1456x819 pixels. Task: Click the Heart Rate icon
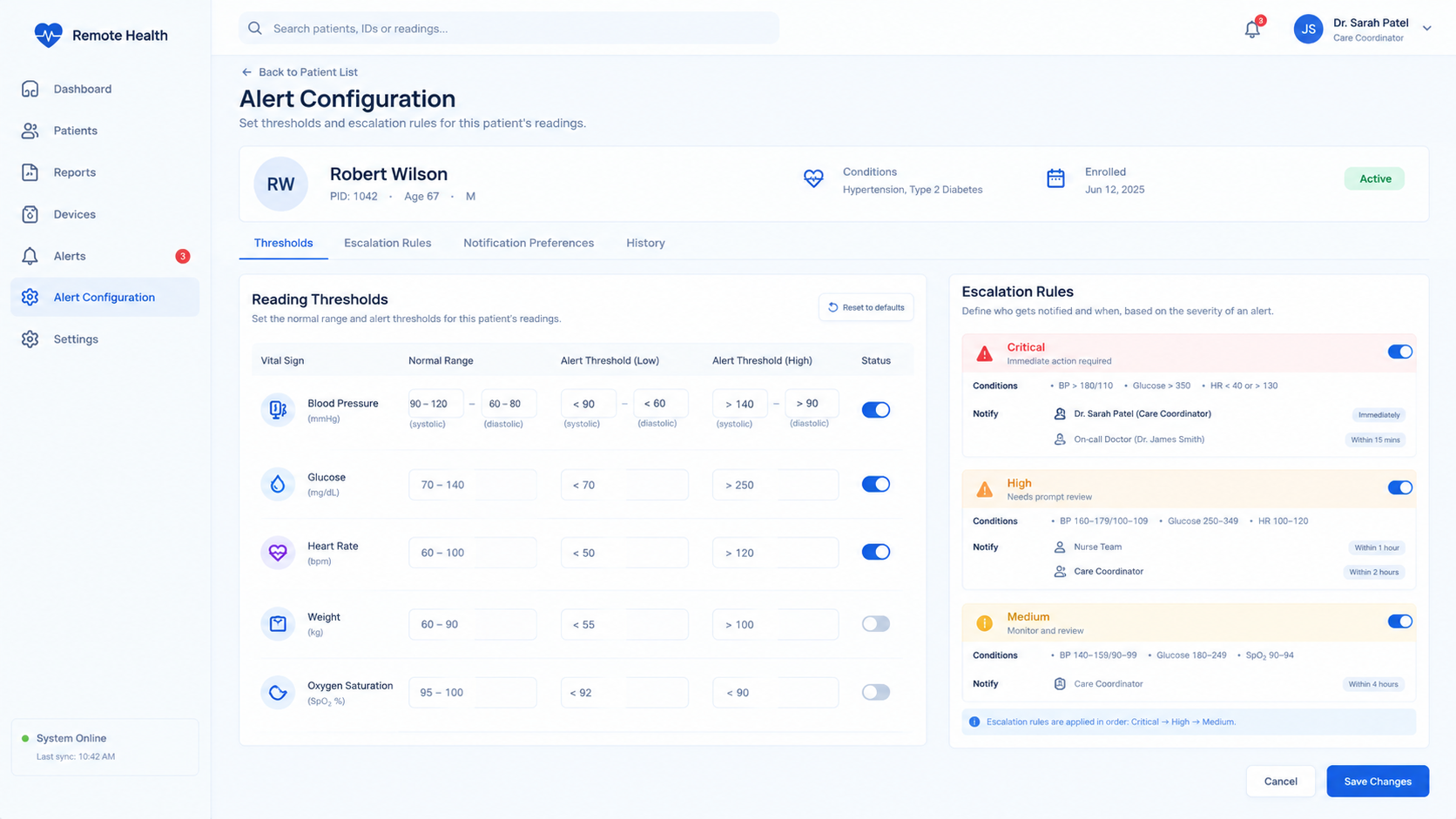coord(278,553)
